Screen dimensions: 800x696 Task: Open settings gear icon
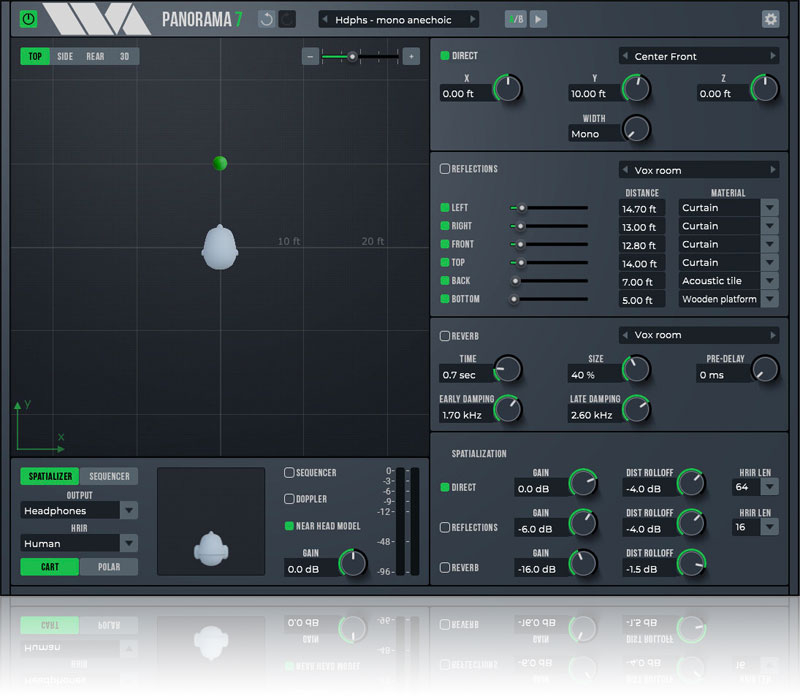(x=770, y=19)
